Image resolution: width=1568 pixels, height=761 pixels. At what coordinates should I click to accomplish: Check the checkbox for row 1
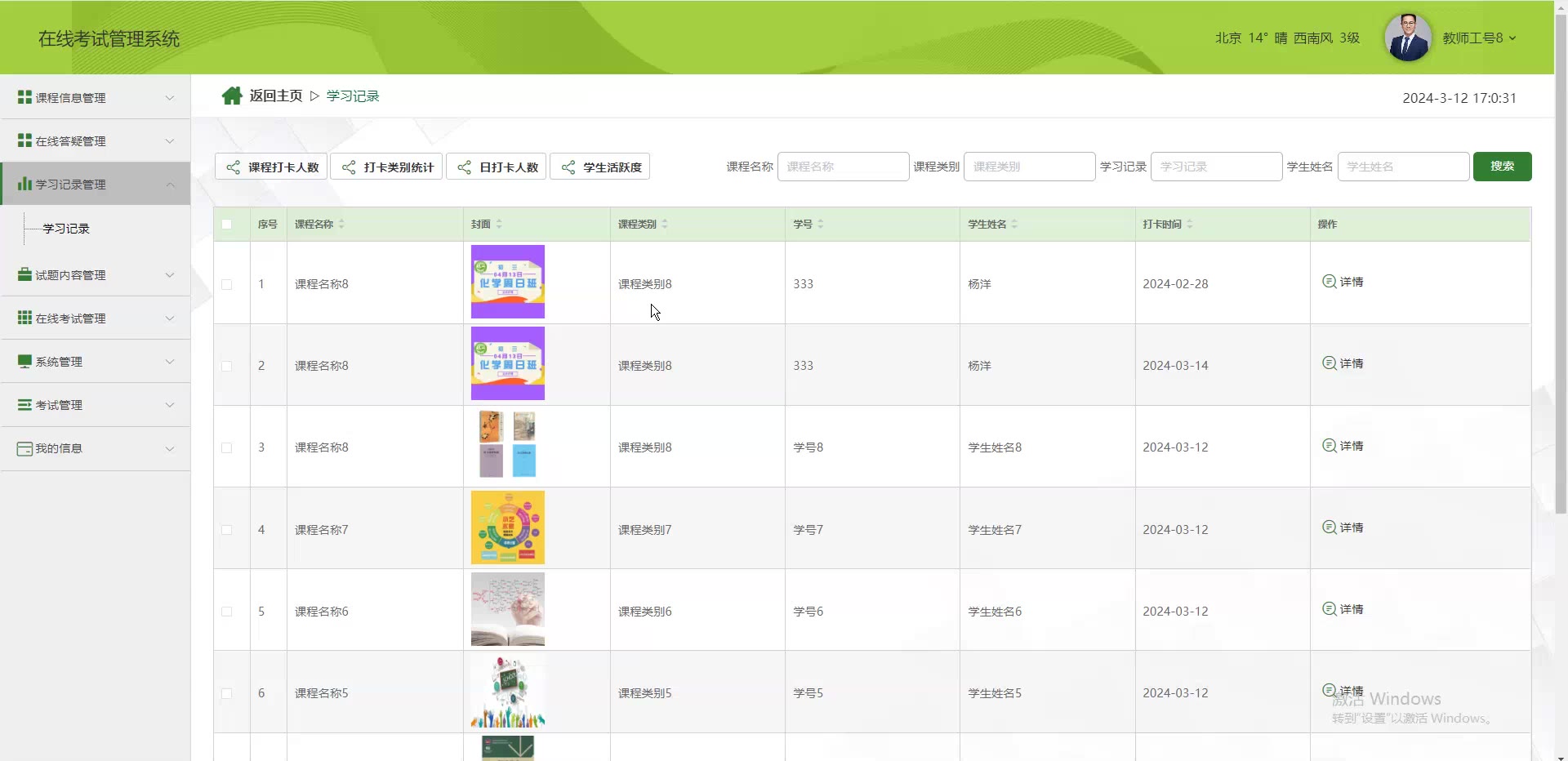click(x=227, y=284)
